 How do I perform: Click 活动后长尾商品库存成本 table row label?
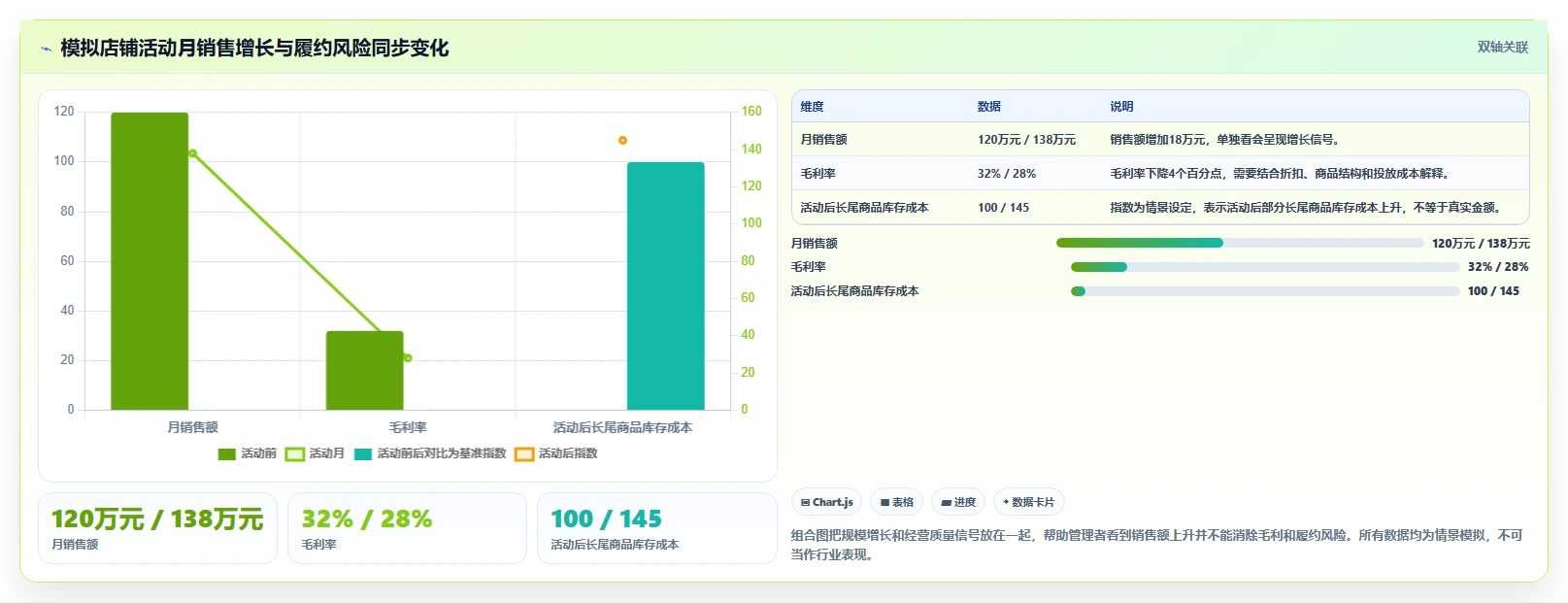point(864,208)
